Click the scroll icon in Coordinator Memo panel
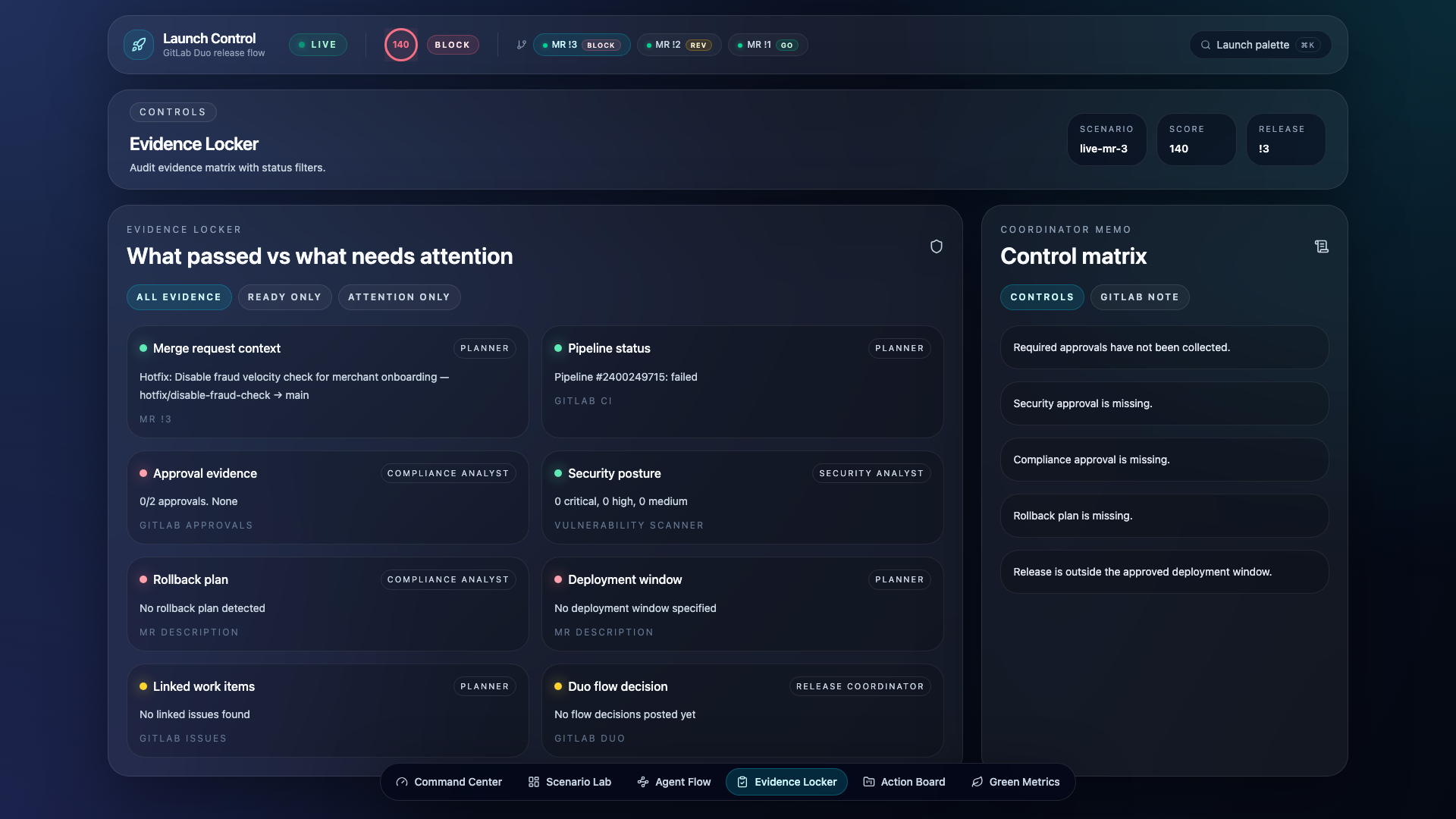 click(1322, 246)
